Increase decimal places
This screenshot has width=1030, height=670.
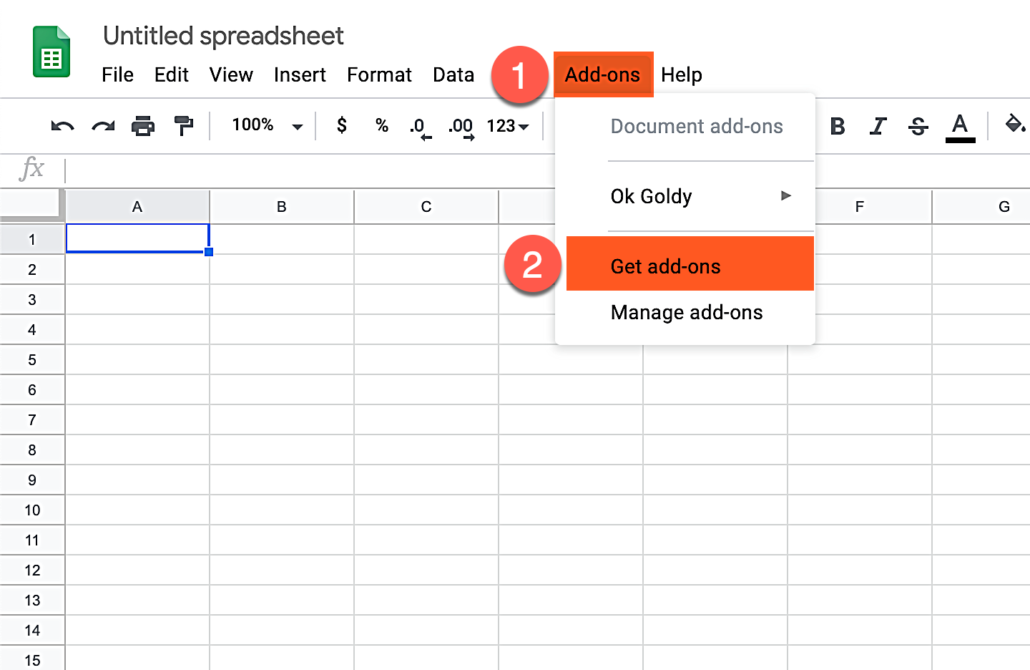click(460, 127)
